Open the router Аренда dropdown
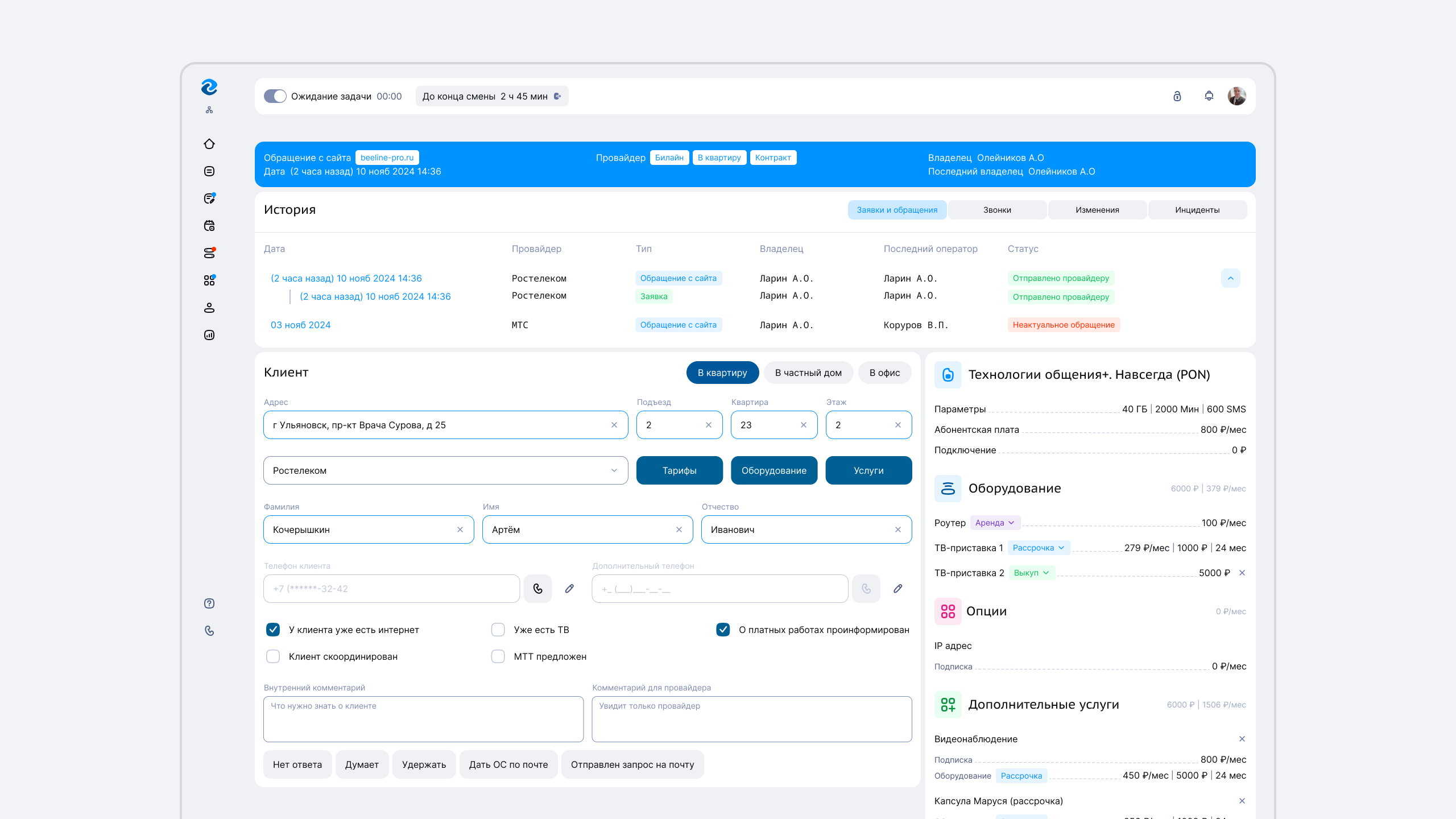The image size is (1456, 819). tap(995, 523)
